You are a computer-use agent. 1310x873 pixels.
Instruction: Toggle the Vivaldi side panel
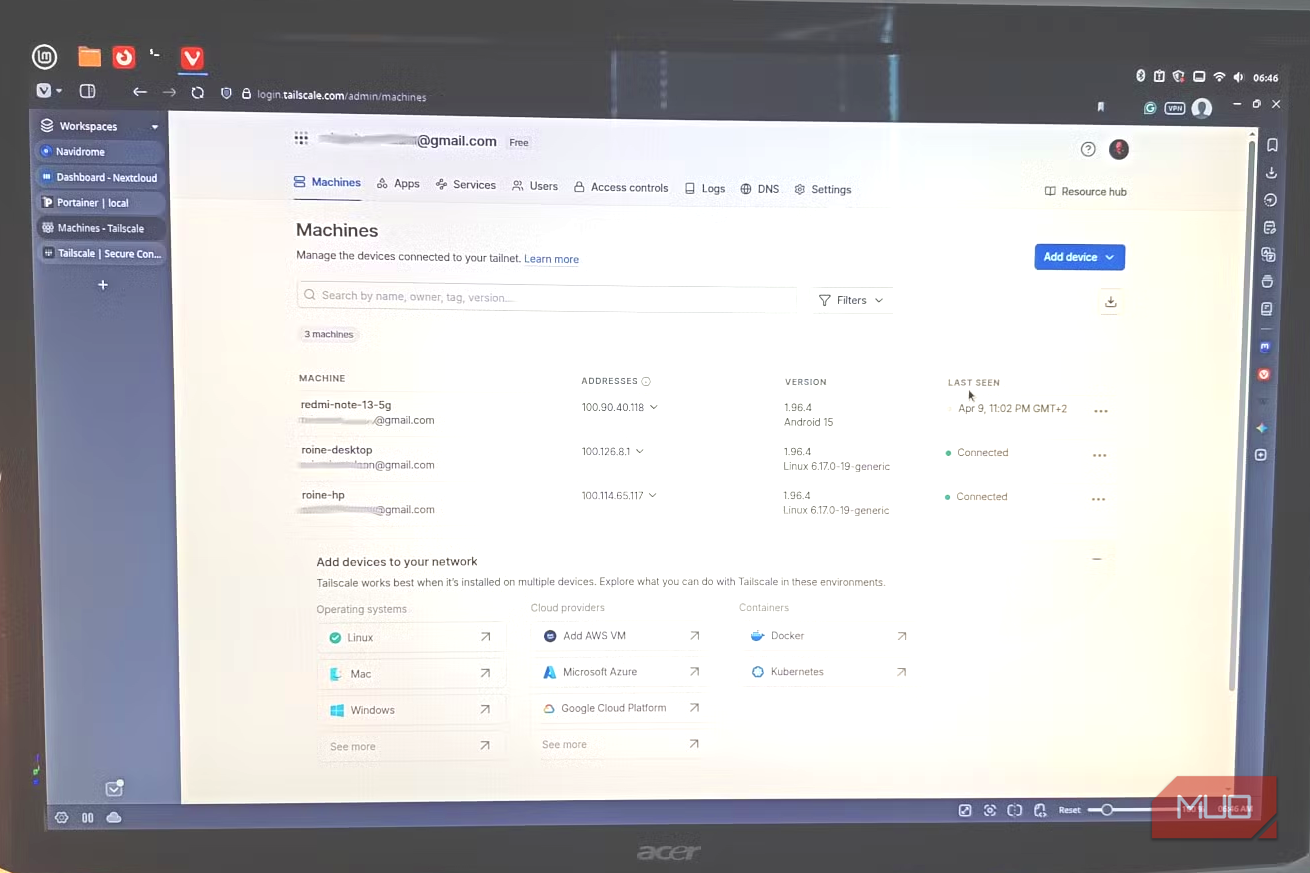pos(87,91)
